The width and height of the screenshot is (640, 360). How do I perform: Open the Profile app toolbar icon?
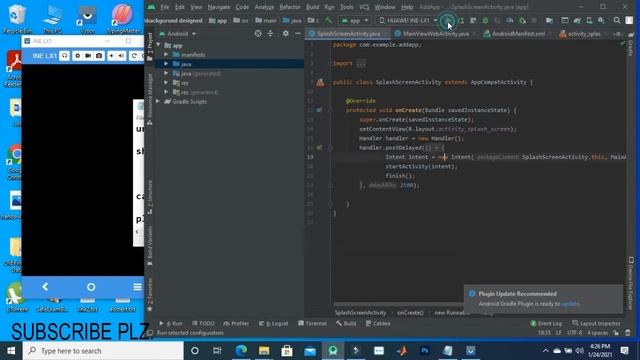510,20
